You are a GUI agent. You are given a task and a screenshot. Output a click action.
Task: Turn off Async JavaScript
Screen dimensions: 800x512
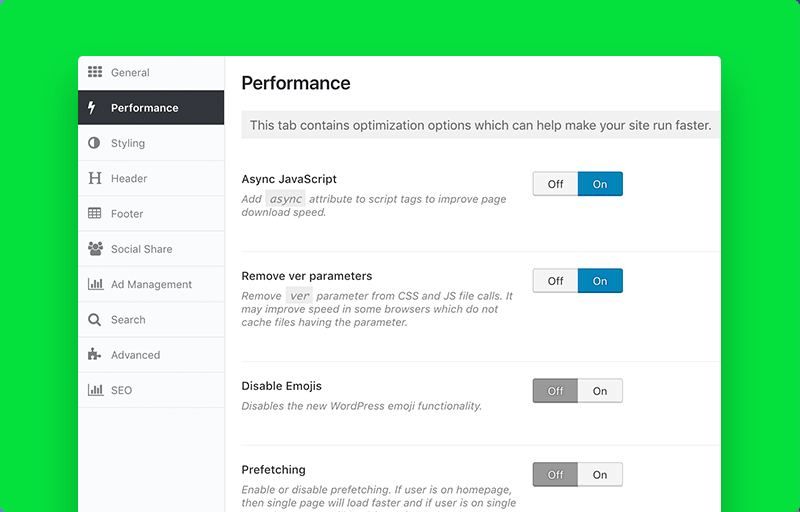click(x=555, y=184)
